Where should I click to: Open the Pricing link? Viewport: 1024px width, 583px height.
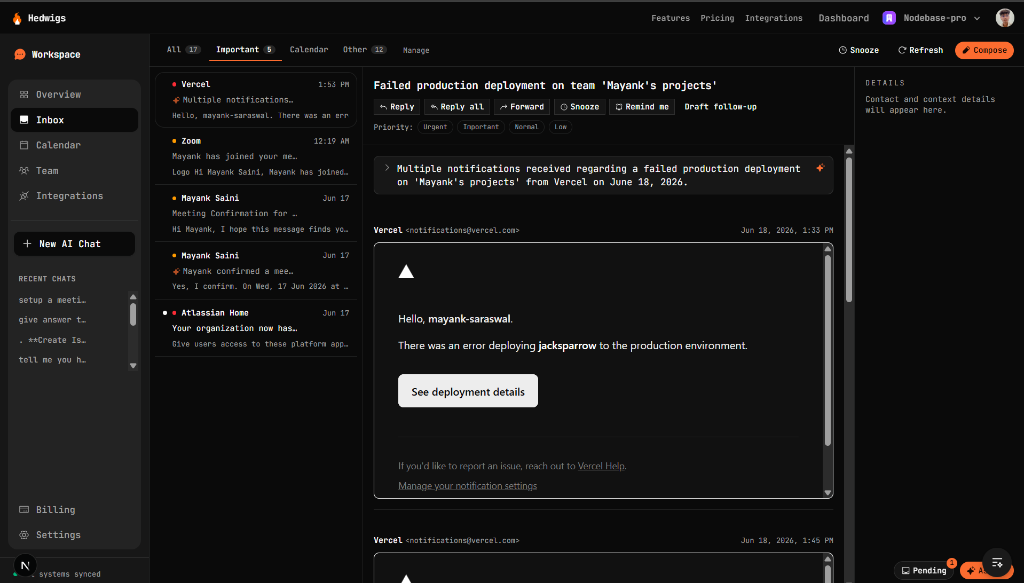(717, 18)
